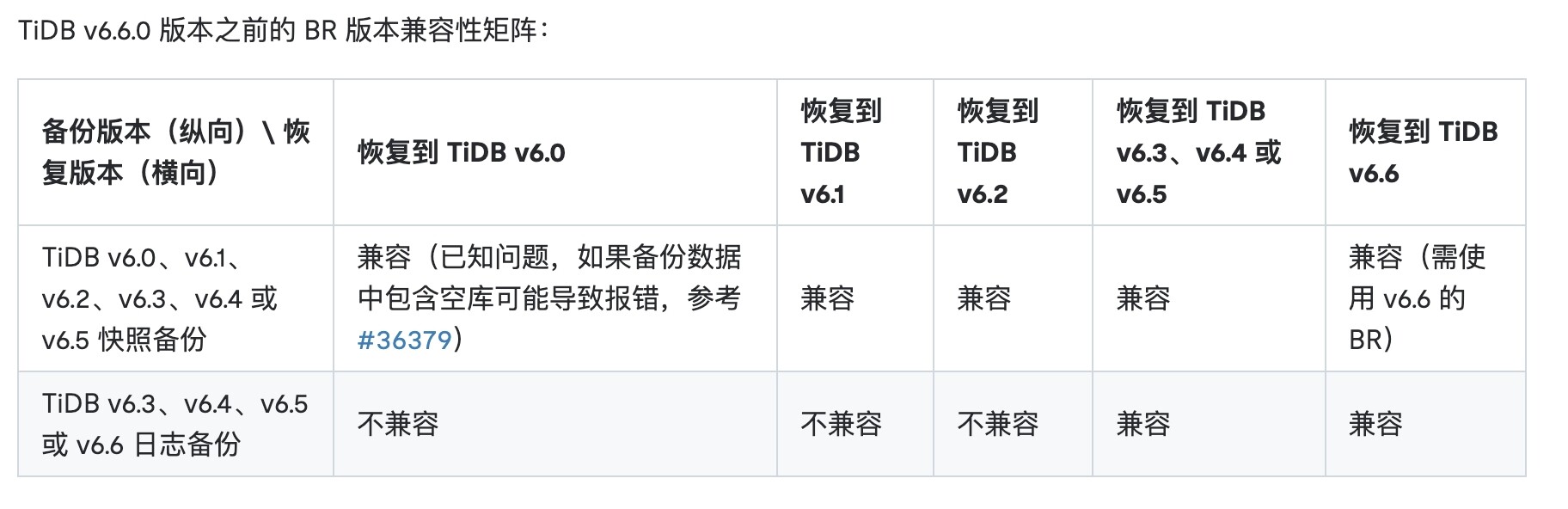Click '兼容' under v6.6 in log backup row
This screenshot has width=1568, height=509.
click(1375, 424)
